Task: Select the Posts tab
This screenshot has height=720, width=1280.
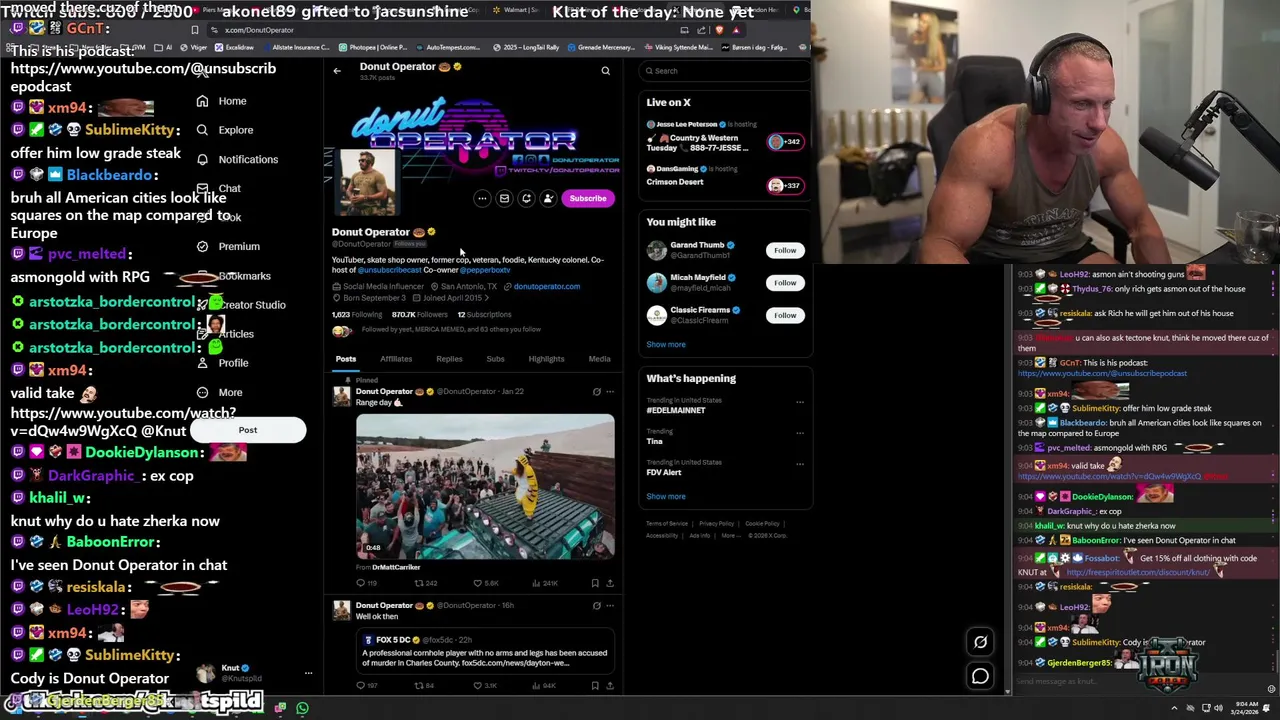Action: pos(346,359)
